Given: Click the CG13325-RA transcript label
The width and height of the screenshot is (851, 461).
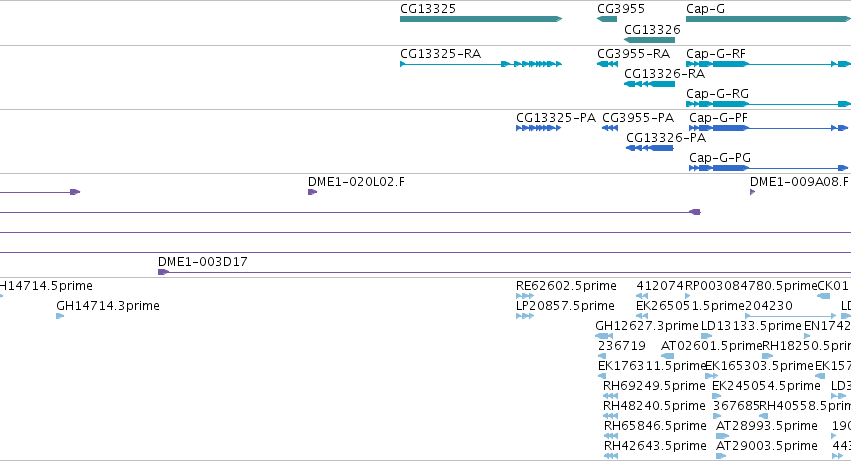Looking at the screenshot, I should (441, 54).
